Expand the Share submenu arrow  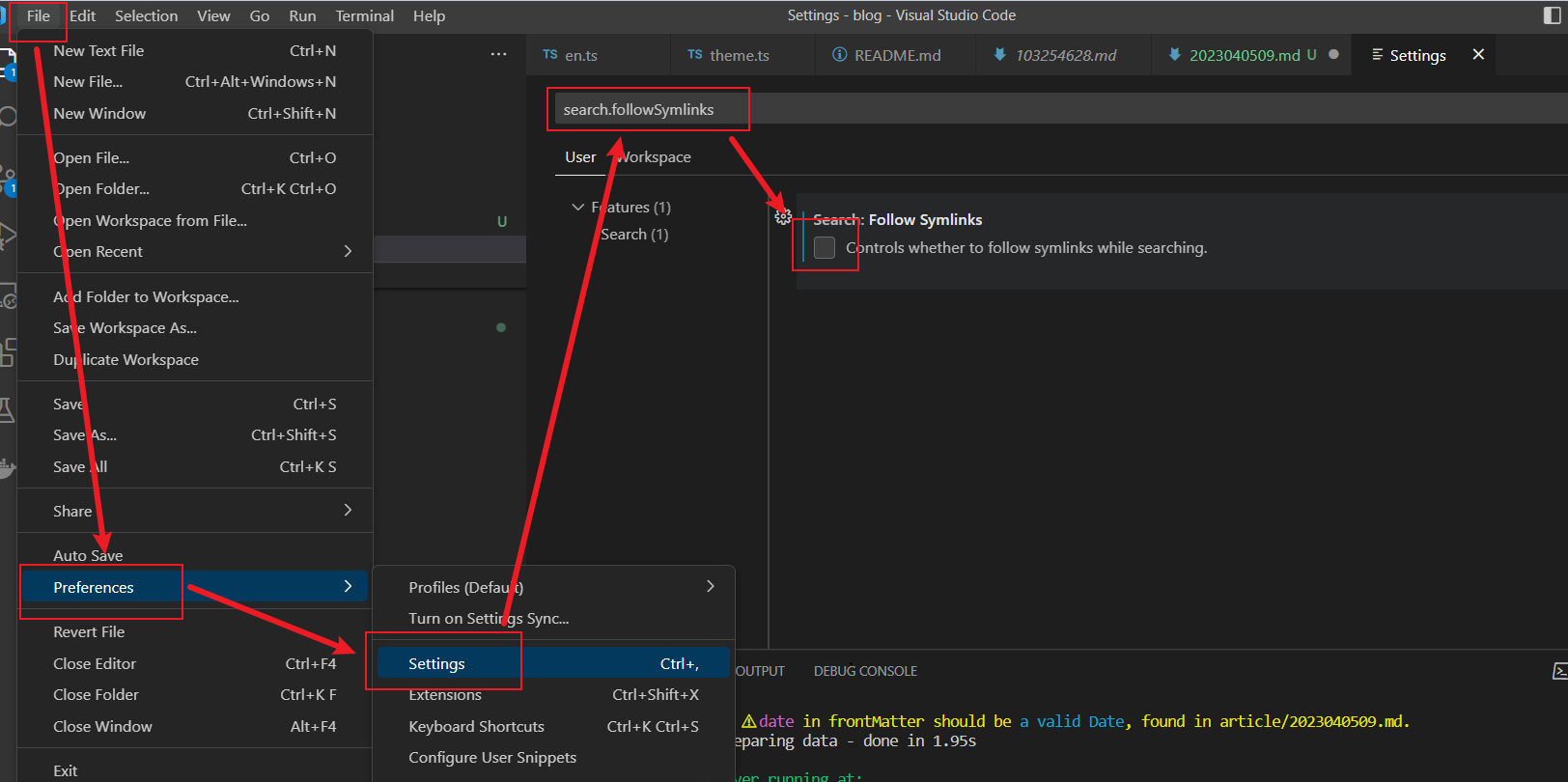pyautogui.click(x=348, y=511)
